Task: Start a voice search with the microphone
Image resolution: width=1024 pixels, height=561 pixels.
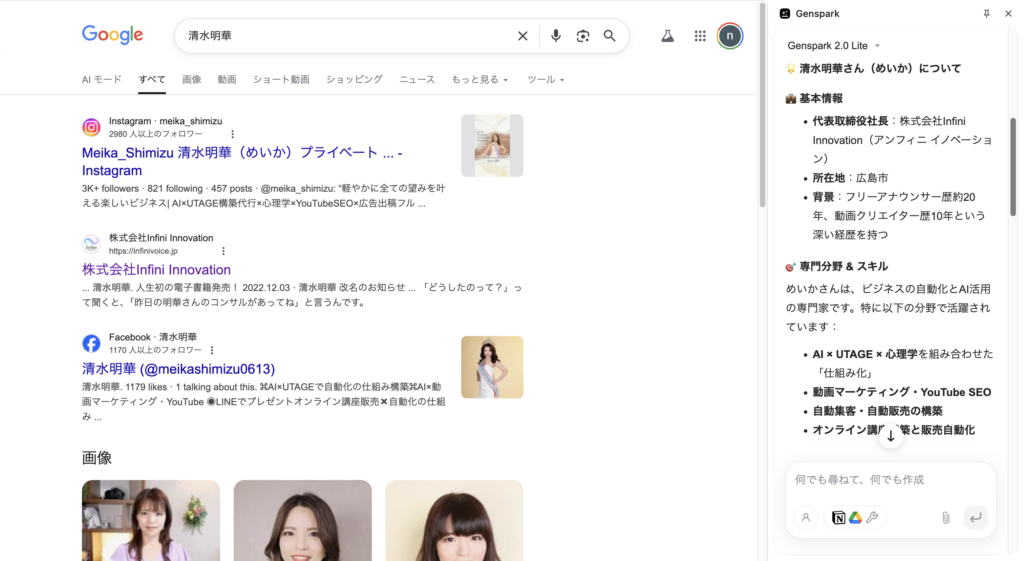Action: tap(556, 36)
